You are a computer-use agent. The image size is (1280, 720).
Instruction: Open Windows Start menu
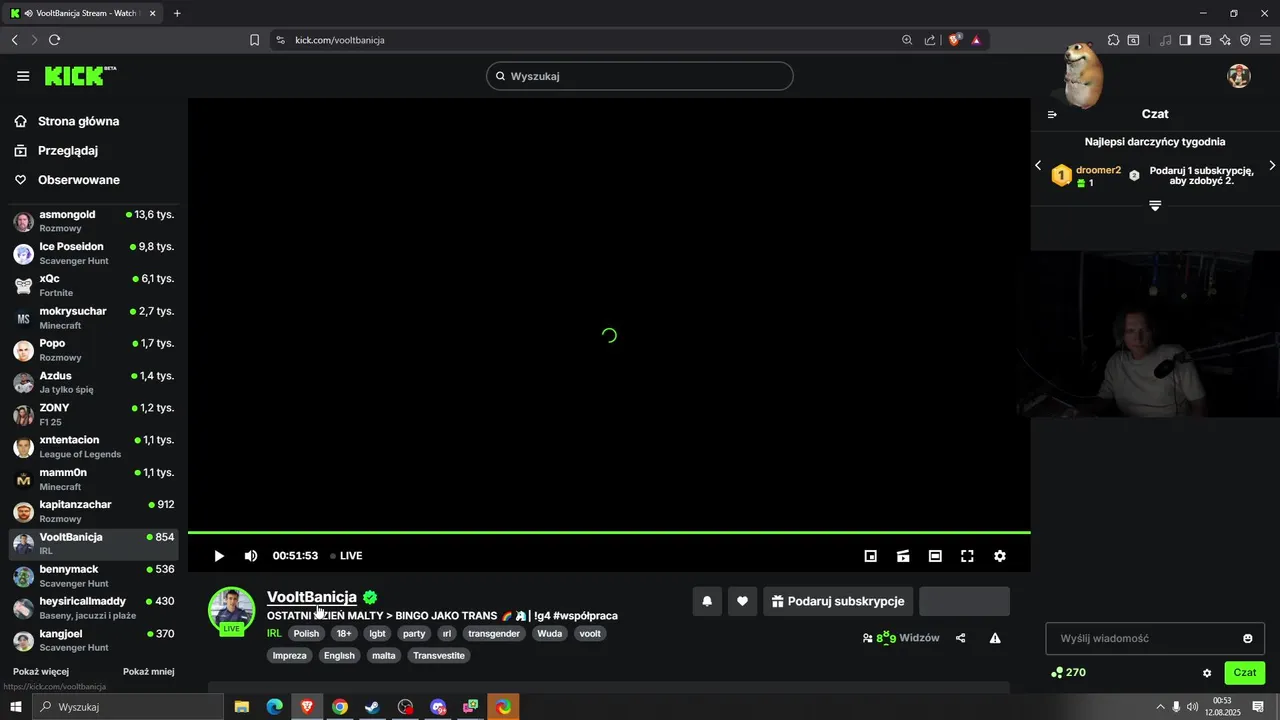click(15, 707)
